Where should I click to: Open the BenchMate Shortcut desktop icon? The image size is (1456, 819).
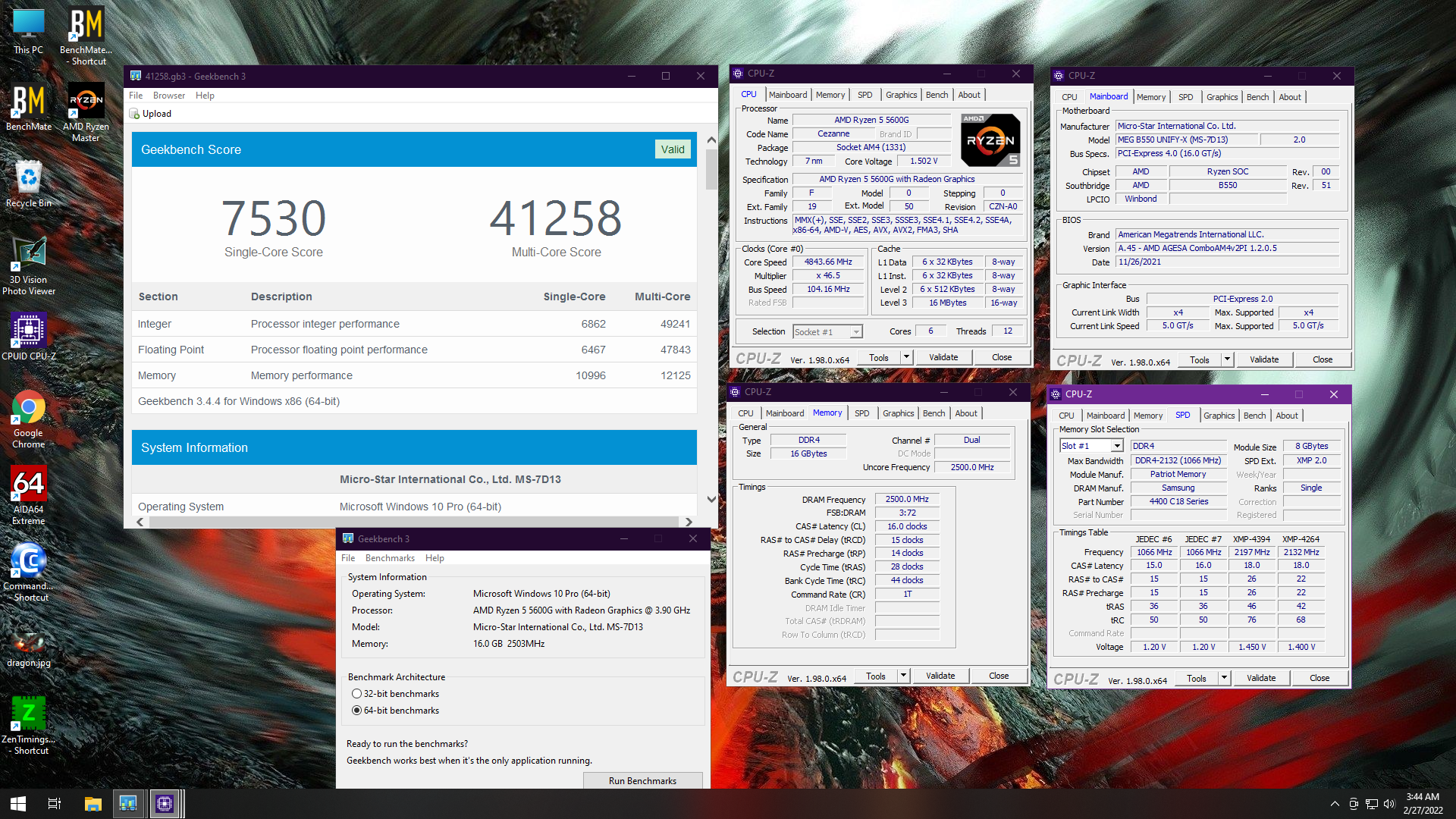click(x=86, y=36)
